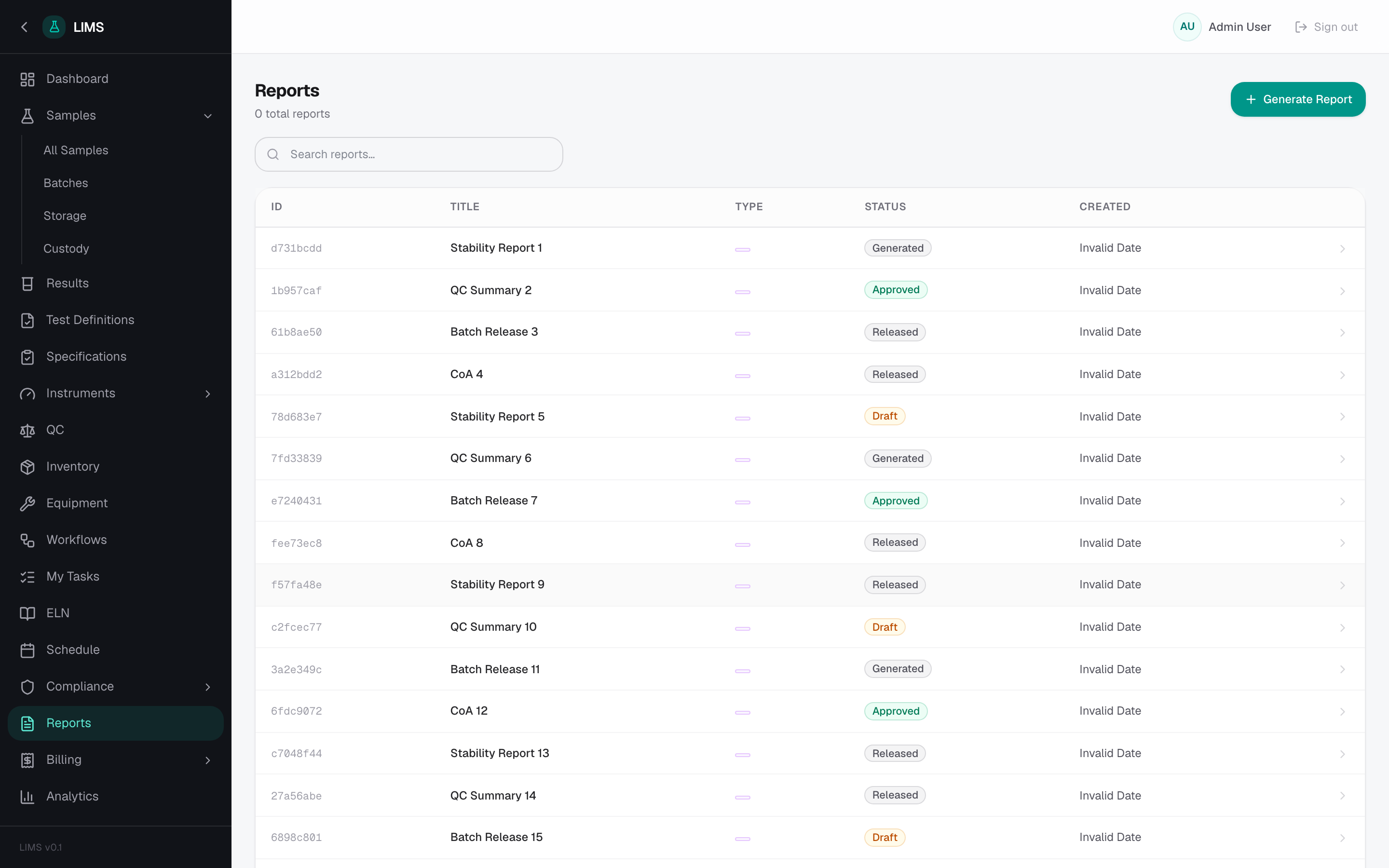The width and height of the screenshot is (1389, 868).
Task: Click title Batch Release 11
Action: tap(495, 669)
